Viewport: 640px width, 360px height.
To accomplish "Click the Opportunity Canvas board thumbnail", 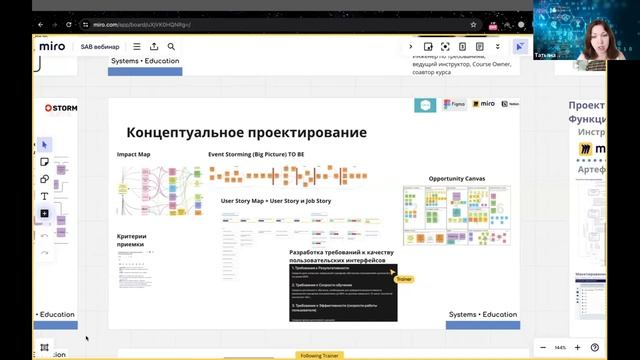I will 457,215.
